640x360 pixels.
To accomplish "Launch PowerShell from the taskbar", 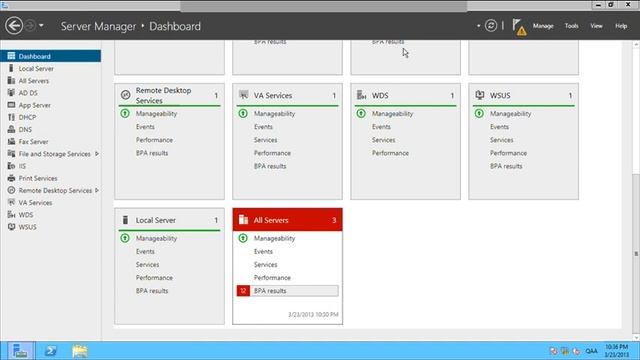I will 51,351.
